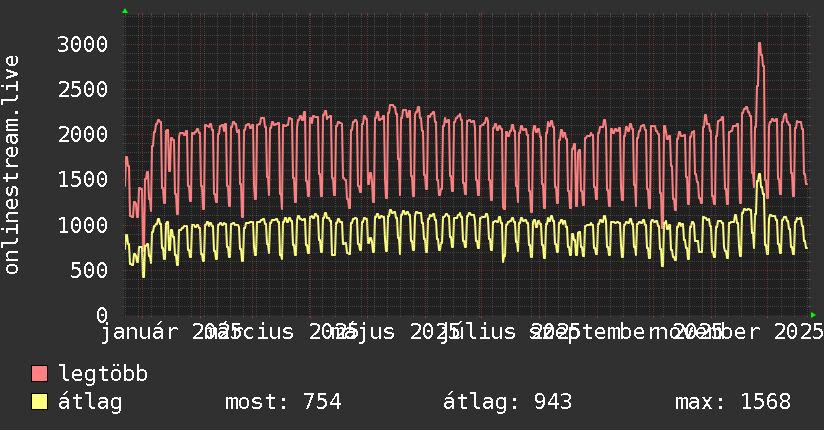Click the 'max: 1568' statistic
This screenshot has width=824, height=430.
[733, 402]
